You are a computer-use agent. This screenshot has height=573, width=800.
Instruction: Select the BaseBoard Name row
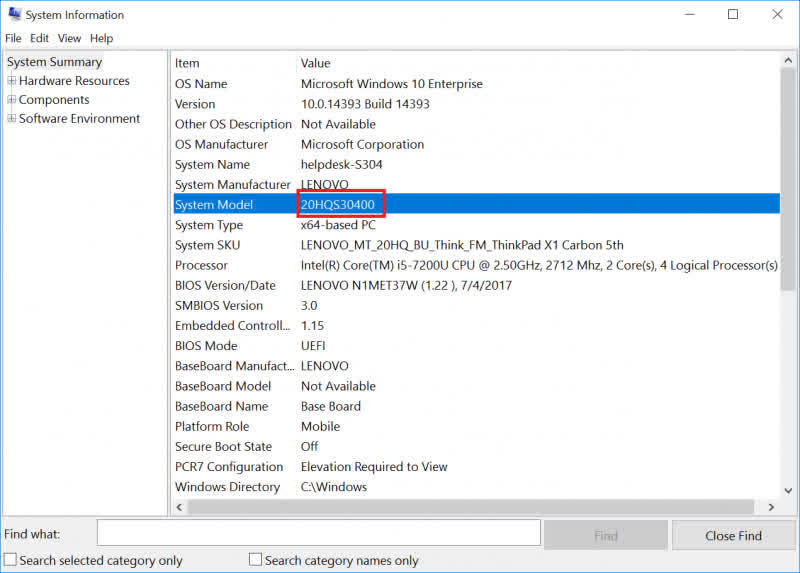477,406
